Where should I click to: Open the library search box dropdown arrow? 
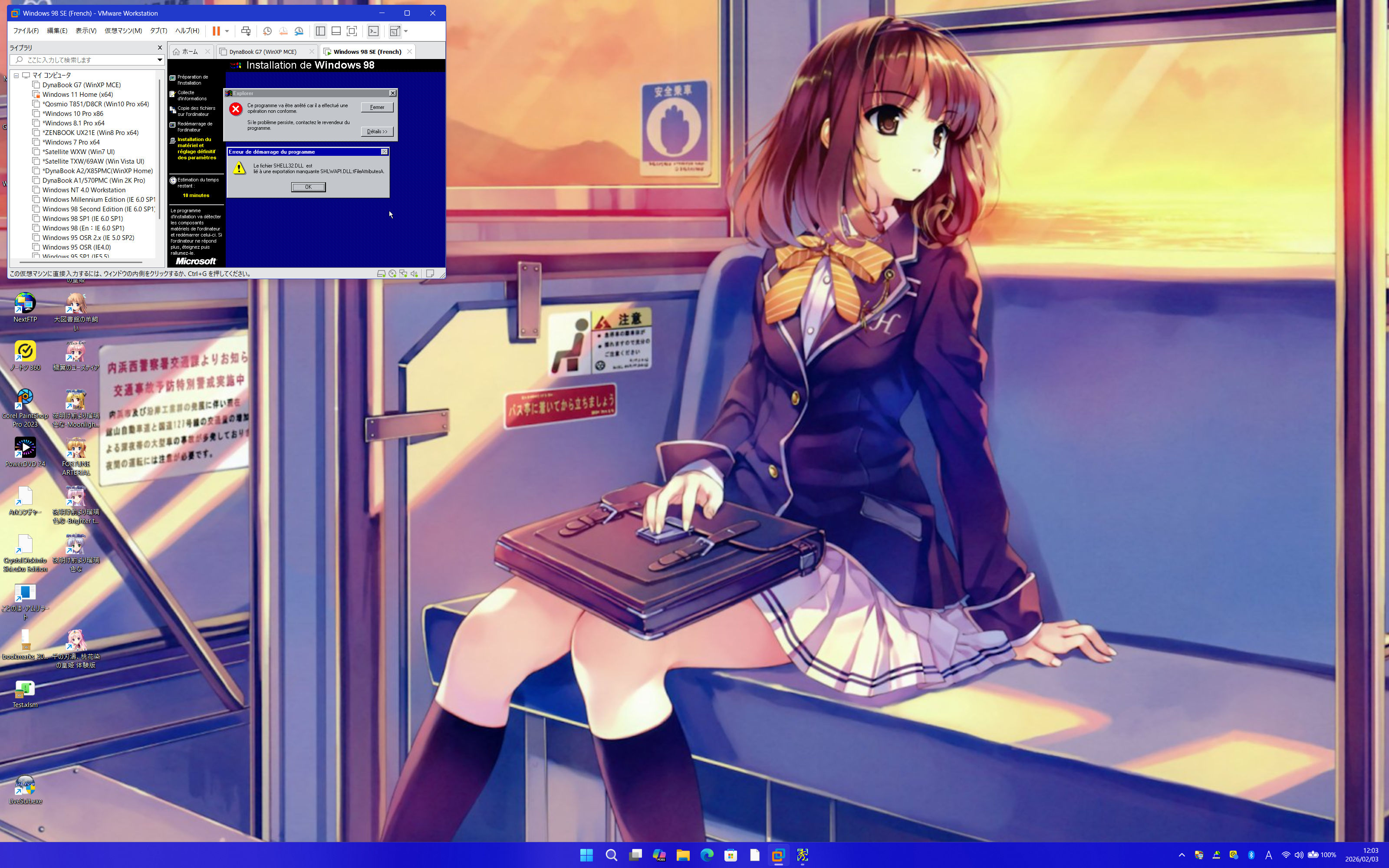[x=160, y=60]
